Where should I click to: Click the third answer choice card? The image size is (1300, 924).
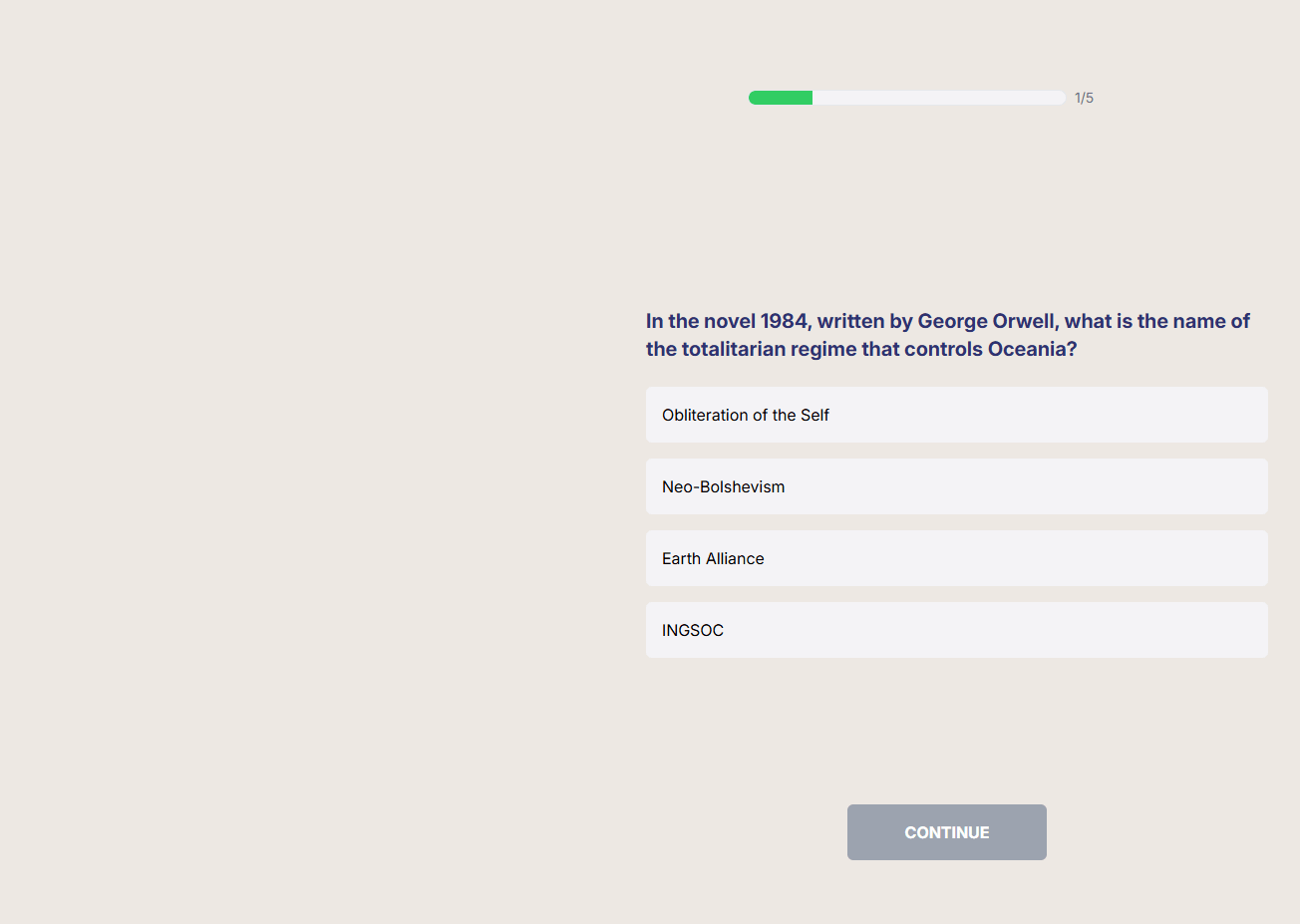(956, 558)
